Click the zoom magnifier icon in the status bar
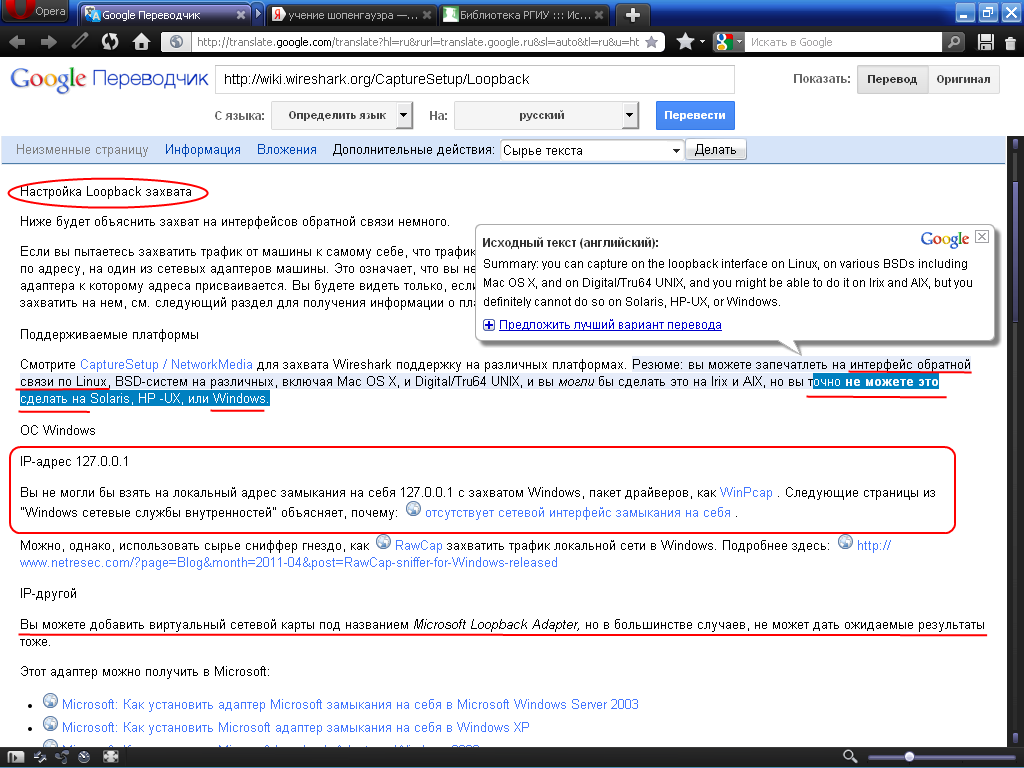The height and width of the screenshot is (768, 1024). (x=850, y=756)
